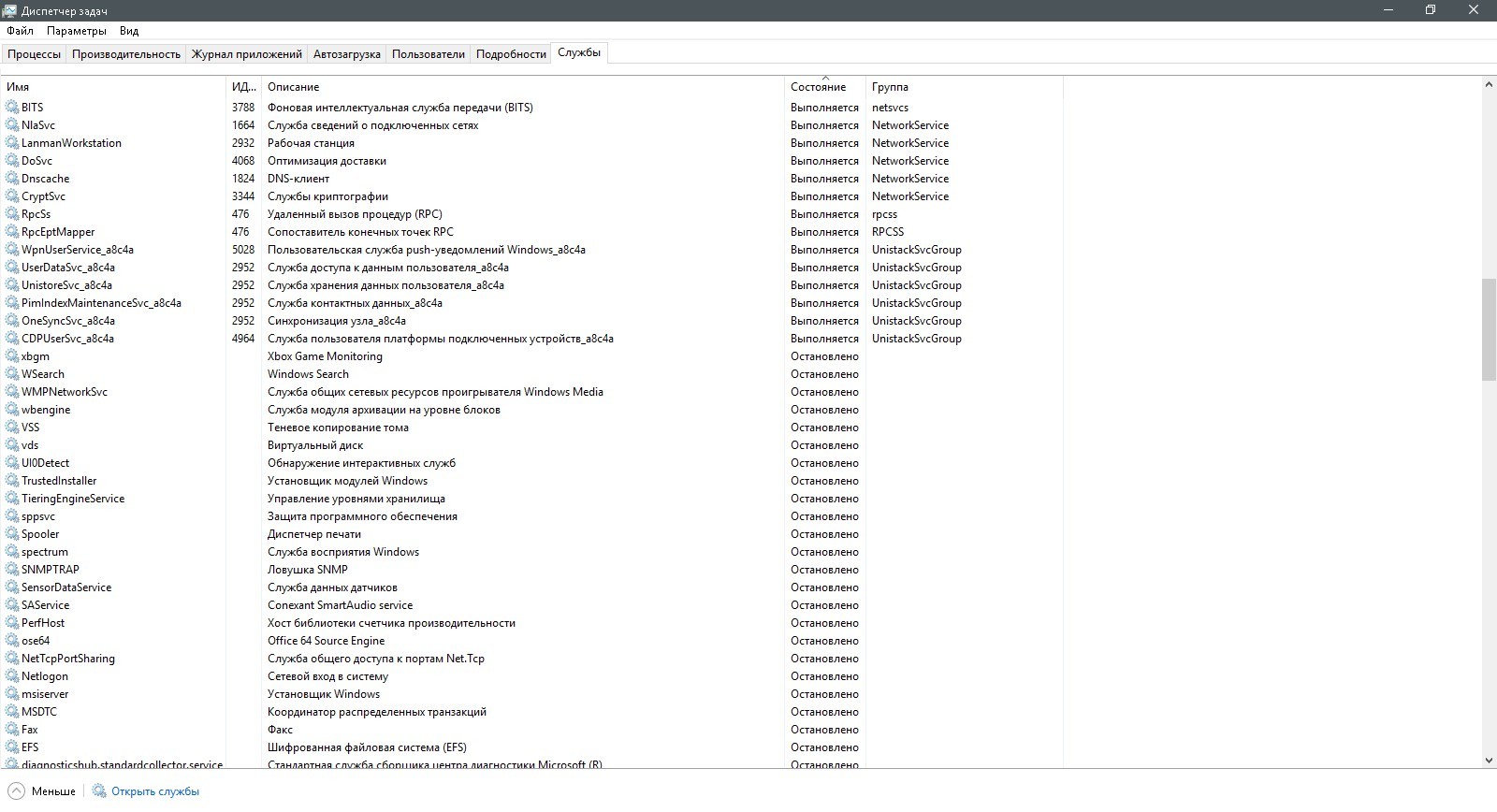Open the Файл menu
1497x812 pixels.
[x=20, y=31]
